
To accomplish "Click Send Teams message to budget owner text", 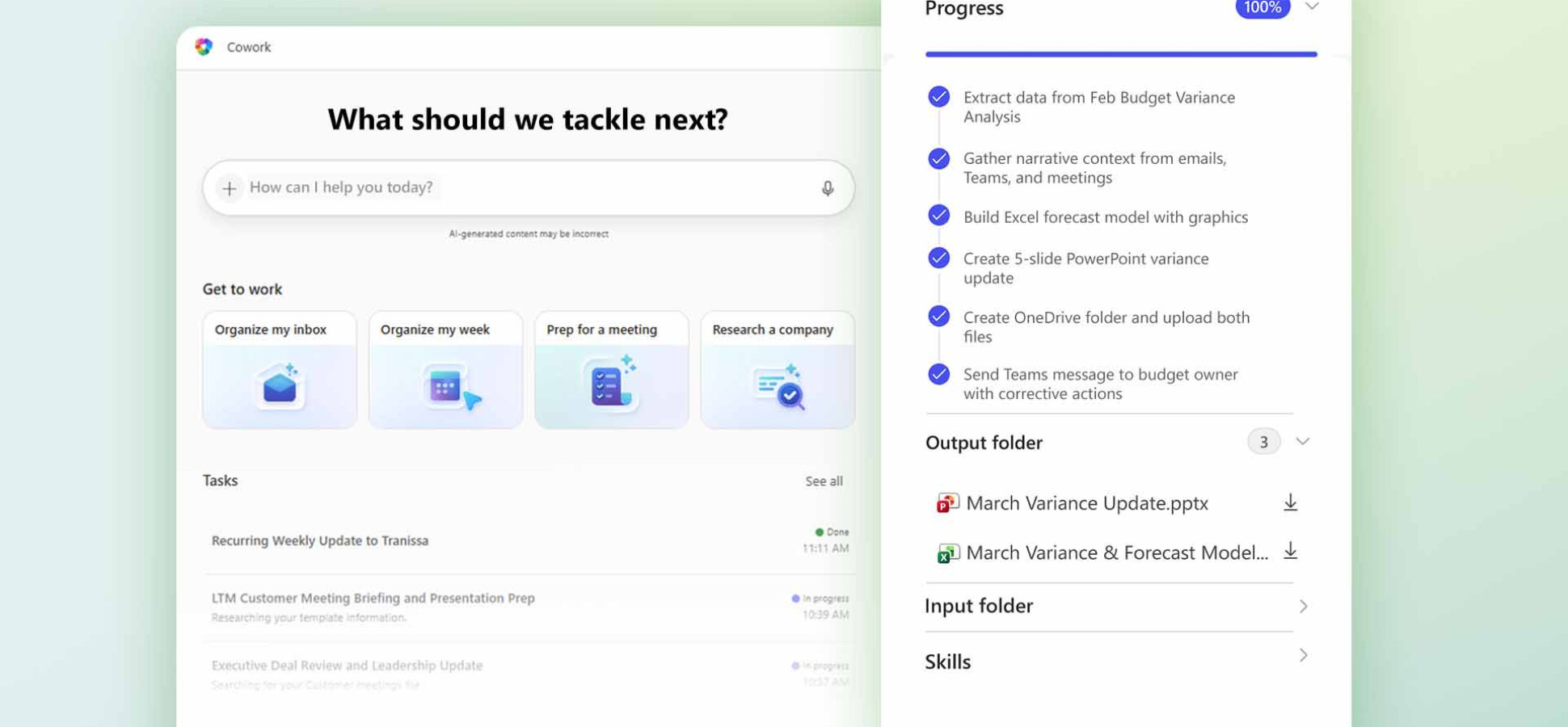I will [x=1101, y=384].
